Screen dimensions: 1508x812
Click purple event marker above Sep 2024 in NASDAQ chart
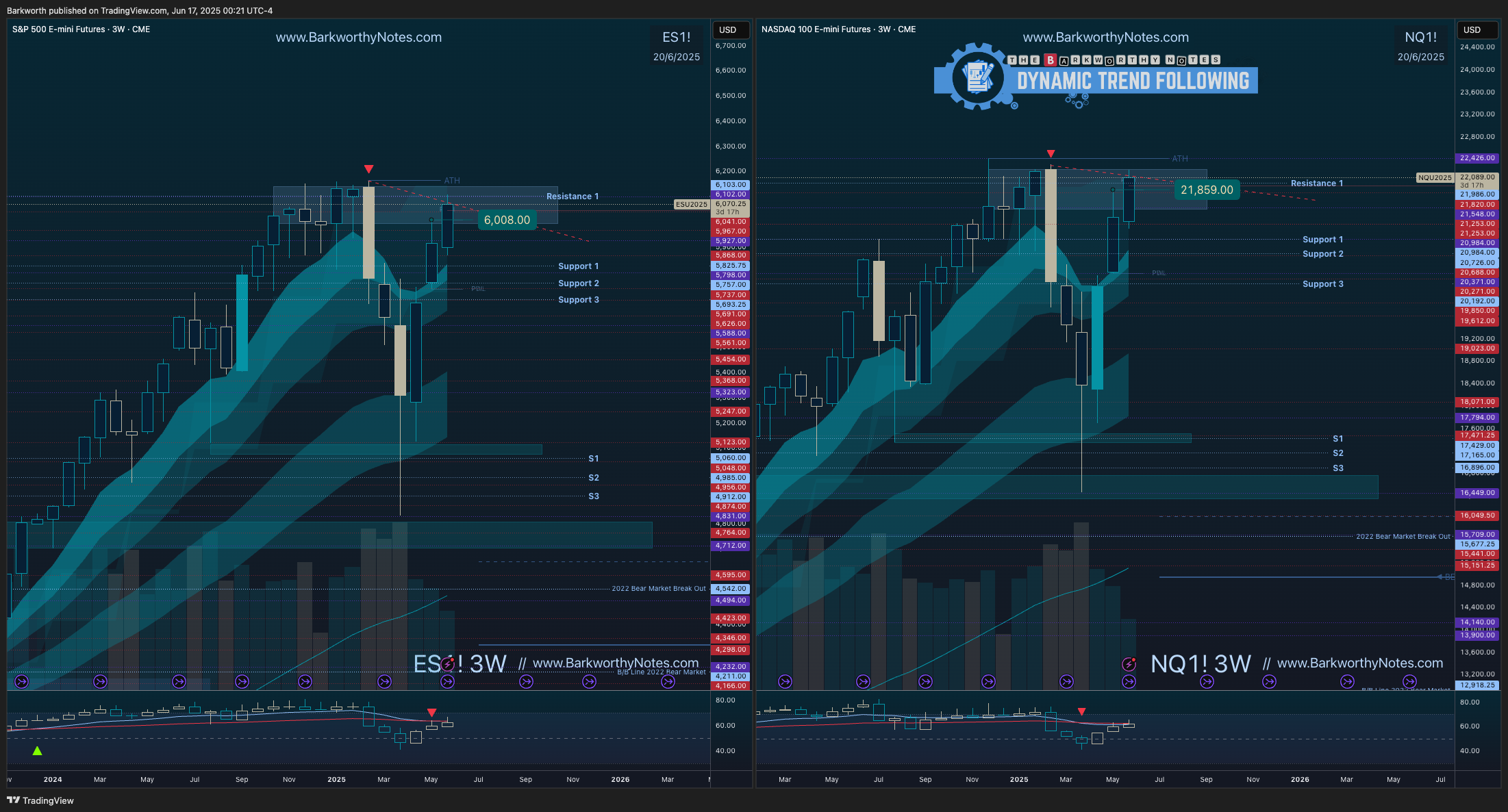pos(925,682)
